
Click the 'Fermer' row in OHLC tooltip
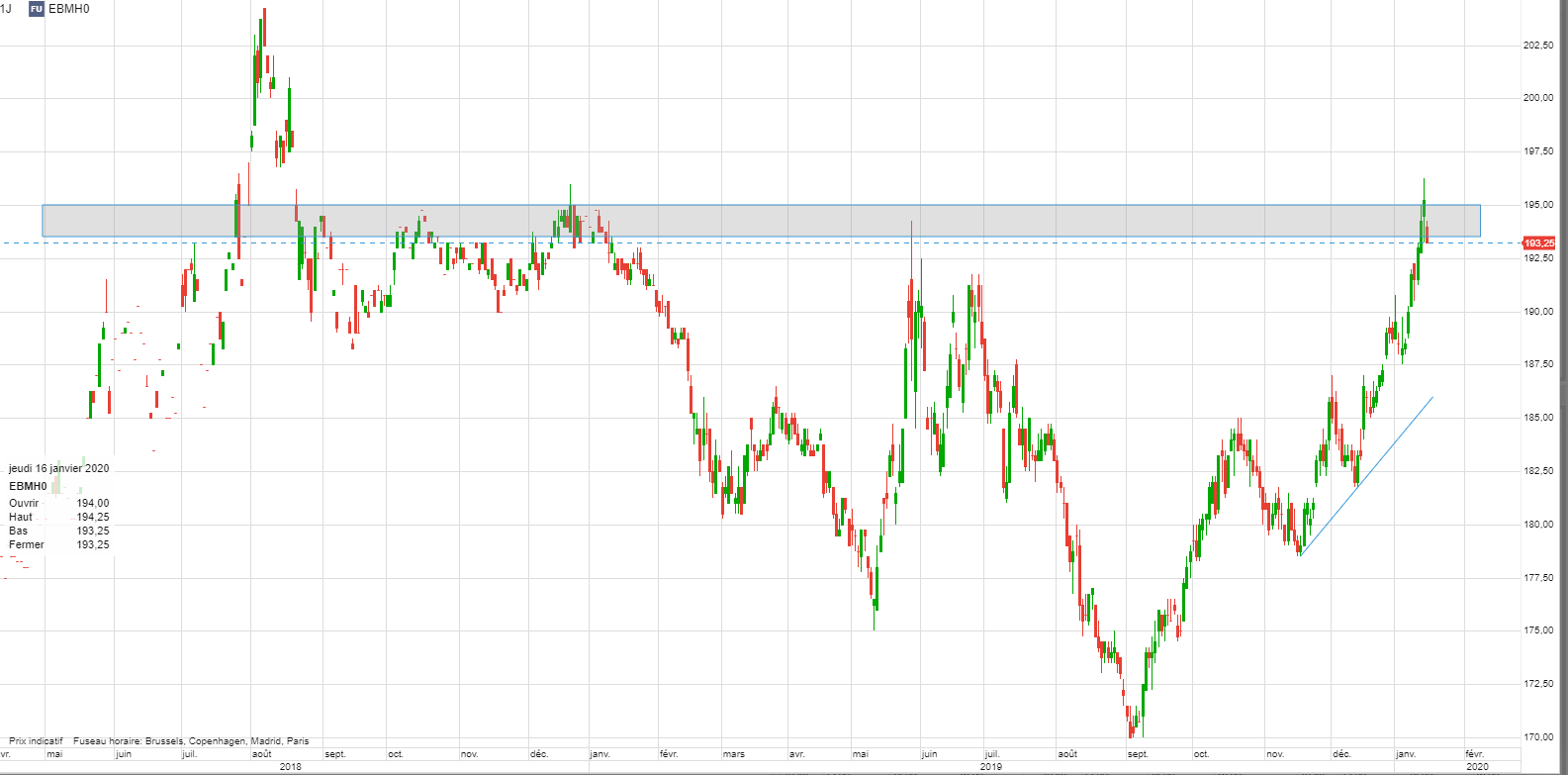tap(27, 544)
